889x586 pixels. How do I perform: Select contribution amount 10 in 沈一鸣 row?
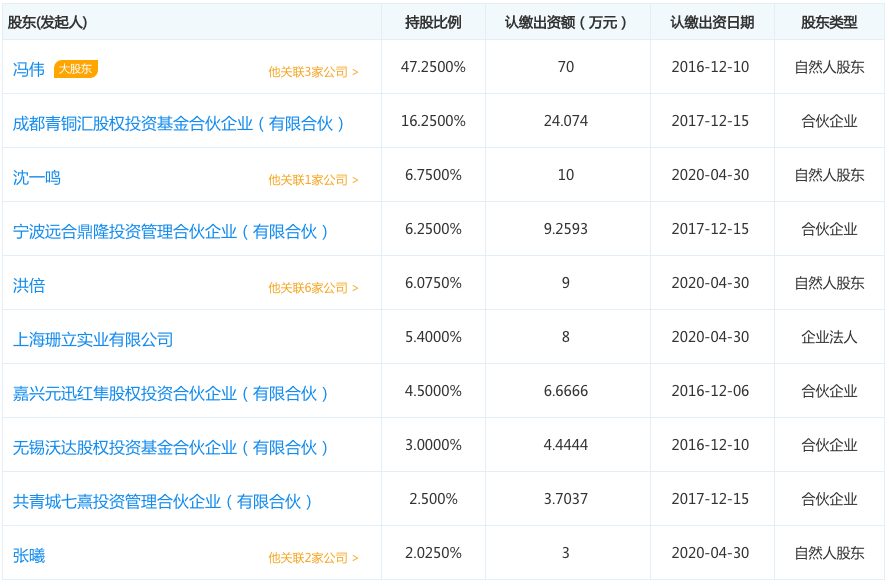[x=566, y=175]
